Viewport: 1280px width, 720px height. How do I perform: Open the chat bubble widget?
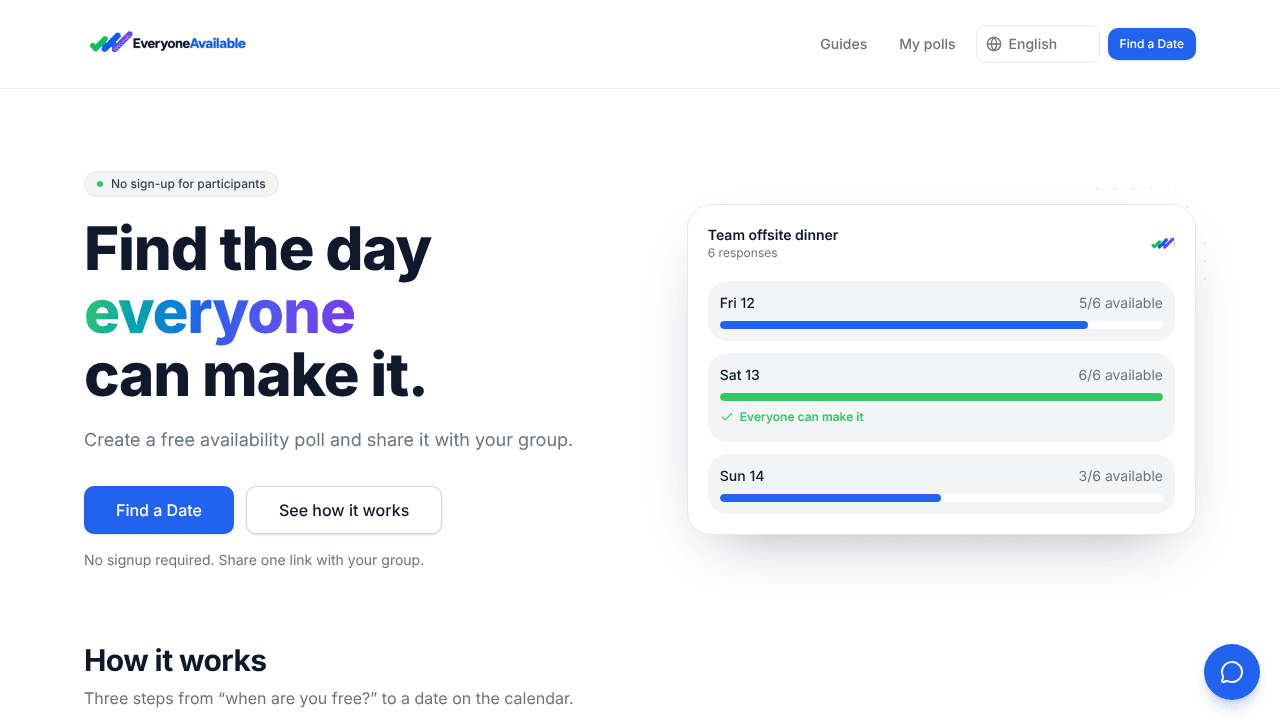point(1232,672)
